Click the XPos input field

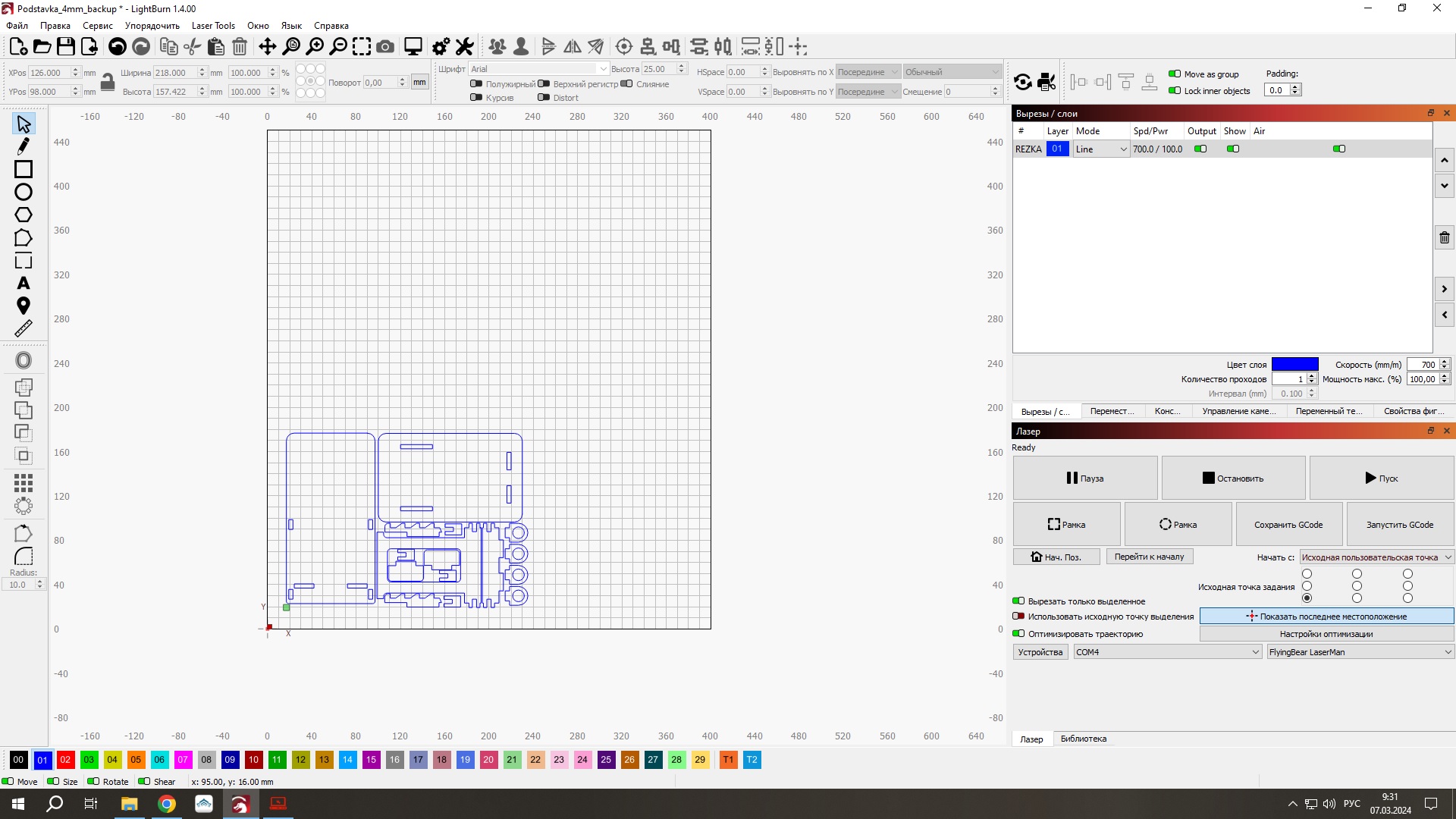coord(49,73)
